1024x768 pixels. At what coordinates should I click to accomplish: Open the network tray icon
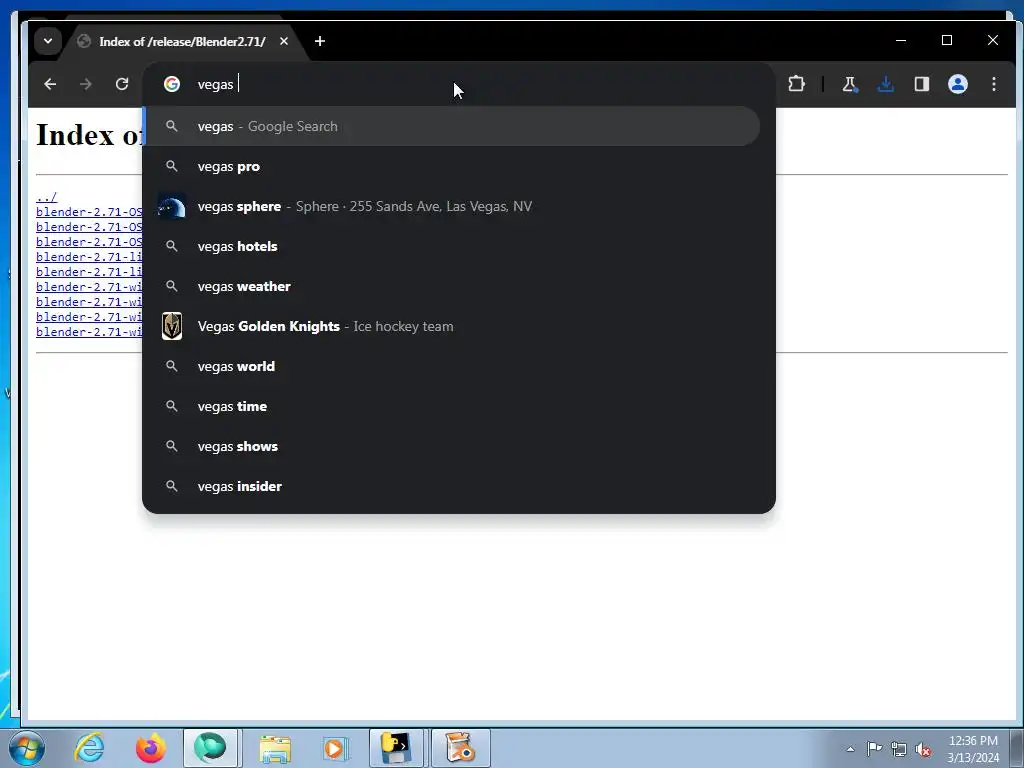[899, 749]
